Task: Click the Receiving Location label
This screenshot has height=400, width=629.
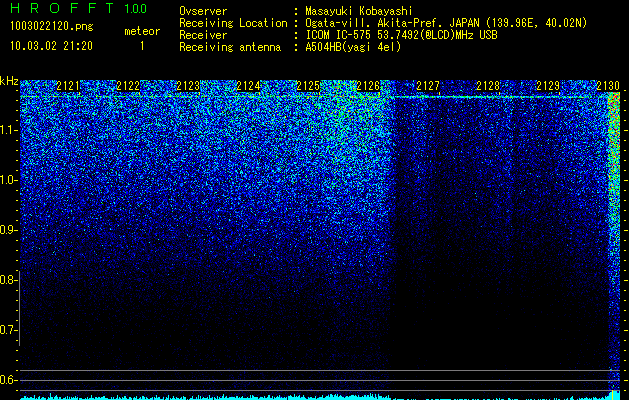Action: 233,23
